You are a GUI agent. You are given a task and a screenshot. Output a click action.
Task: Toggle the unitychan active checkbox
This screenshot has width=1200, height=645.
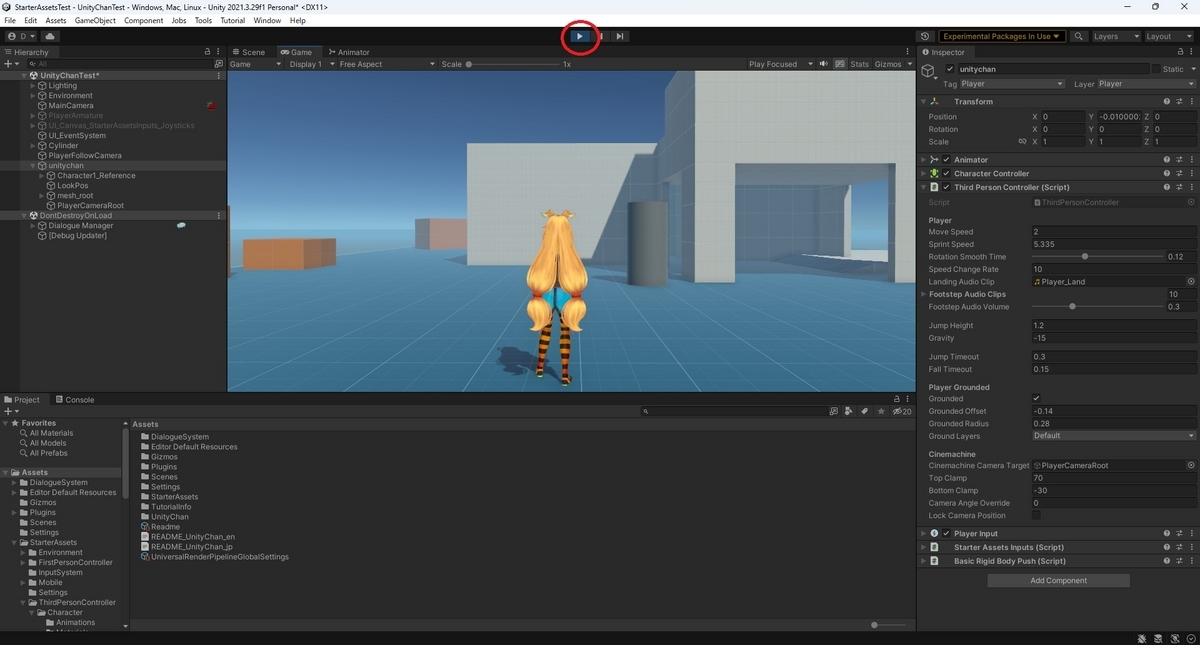[x=950, y=69]
